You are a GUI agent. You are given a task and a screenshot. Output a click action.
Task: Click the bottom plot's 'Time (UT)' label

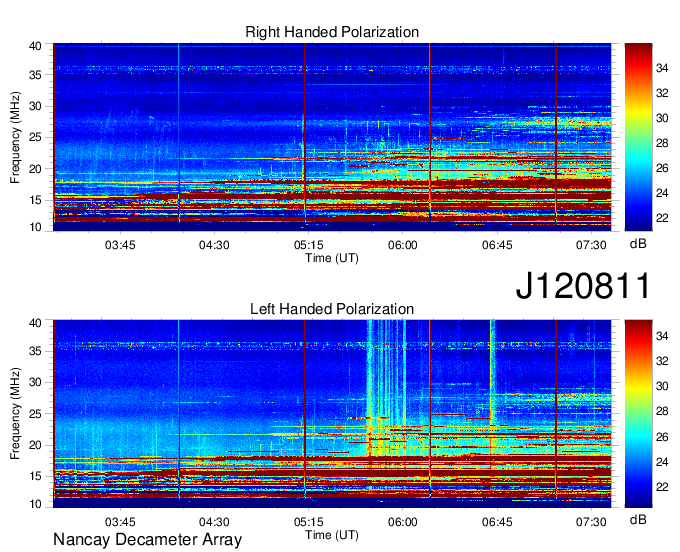(x=332, y=535)
